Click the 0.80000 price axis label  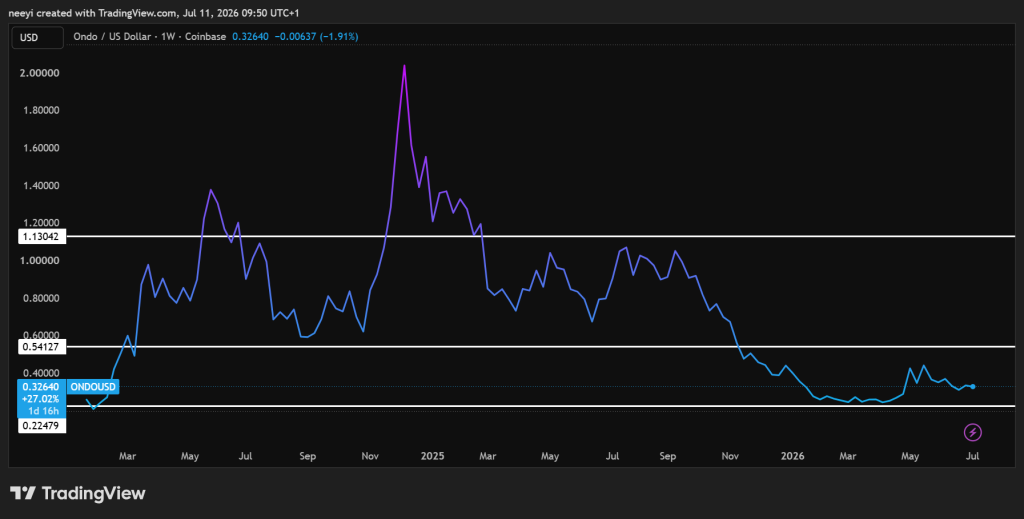40,299
